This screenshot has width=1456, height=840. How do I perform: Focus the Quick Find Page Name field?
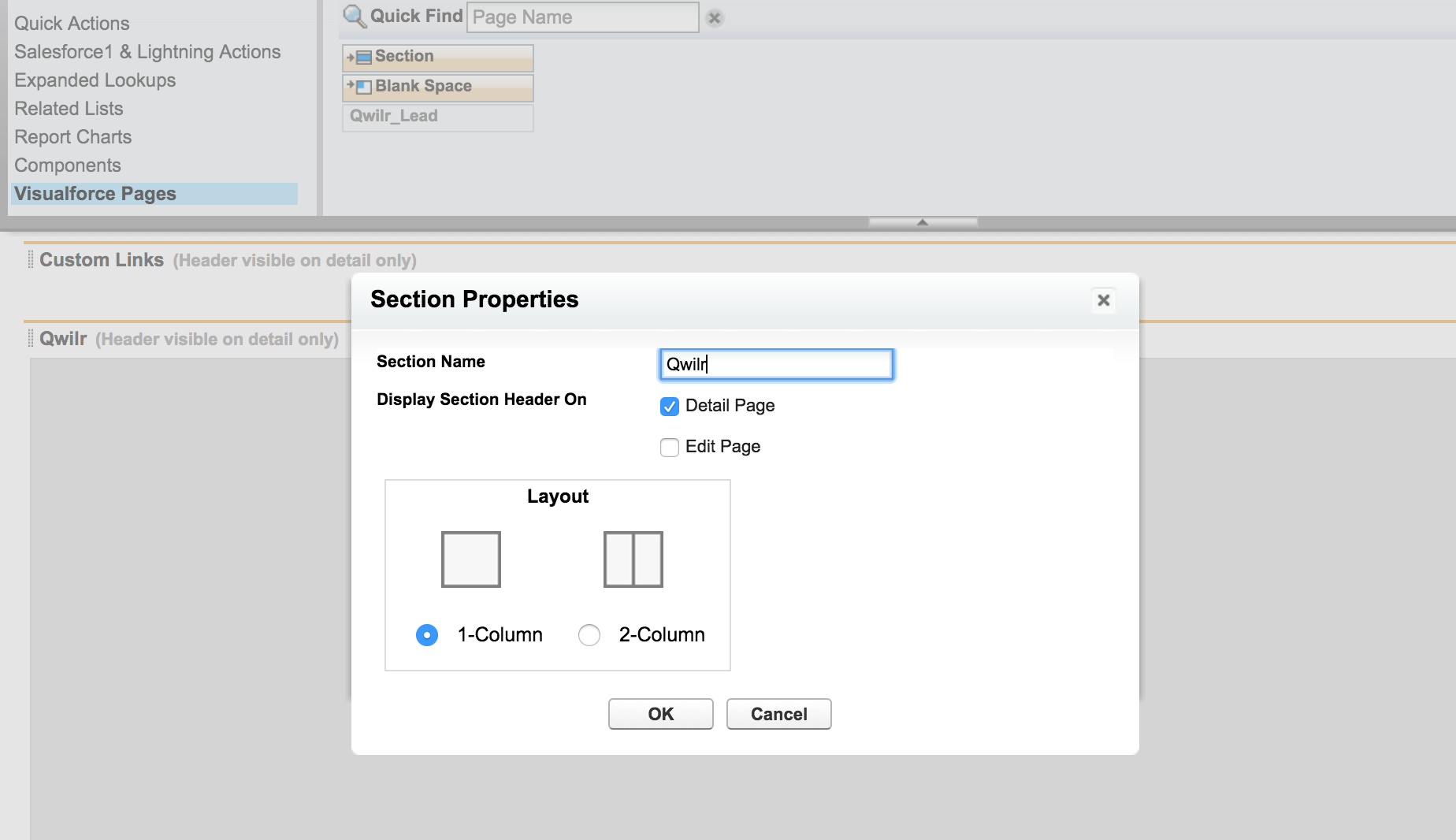point(583,17)
